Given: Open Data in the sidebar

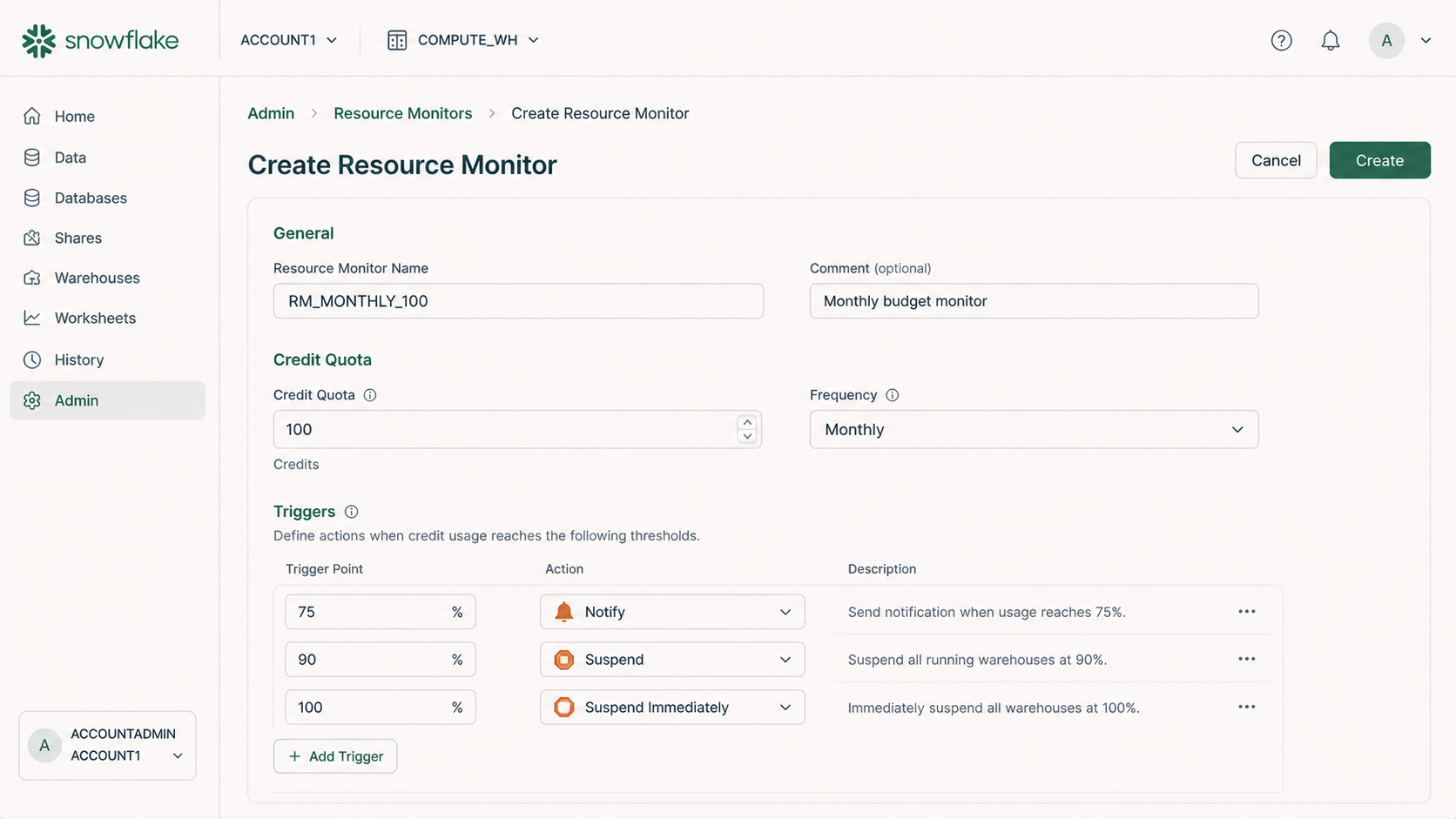Looking at the screenshot, I should tap(107, 158).
